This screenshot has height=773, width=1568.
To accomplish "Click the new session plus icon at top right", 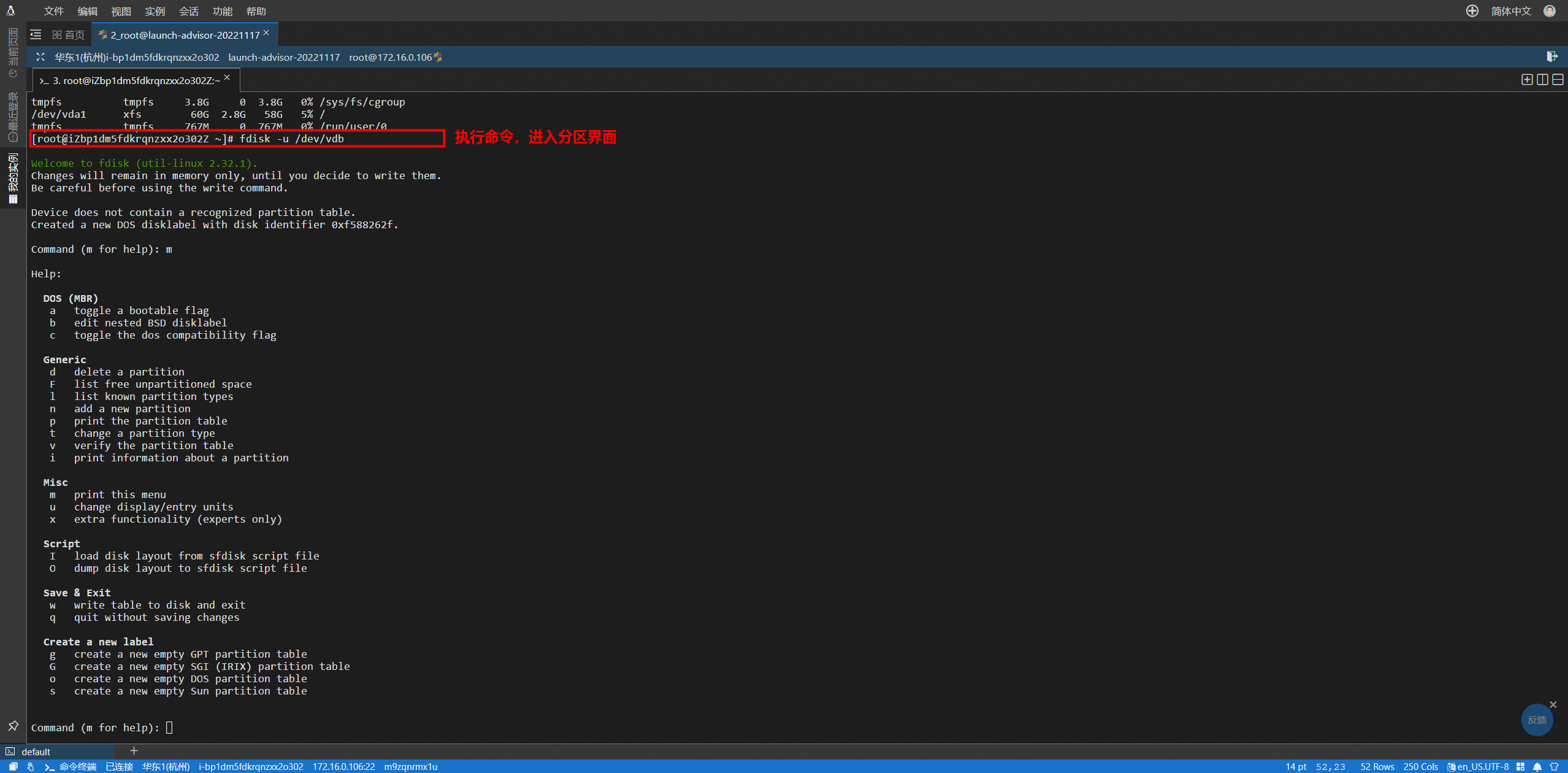I will [x=1472, y=11].
